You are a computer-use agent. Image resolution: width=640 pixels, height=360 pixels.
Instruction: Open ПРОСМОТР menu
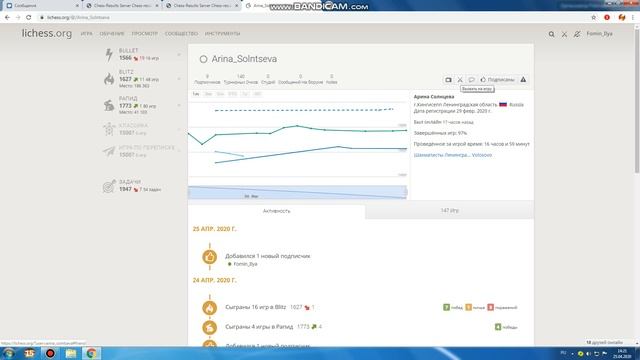144,34
